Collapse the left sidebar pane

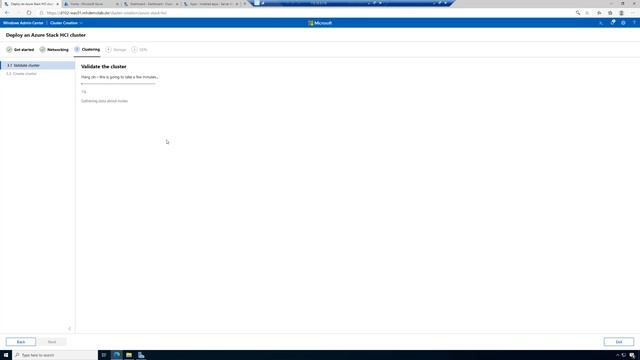click(x=69, y=329)
